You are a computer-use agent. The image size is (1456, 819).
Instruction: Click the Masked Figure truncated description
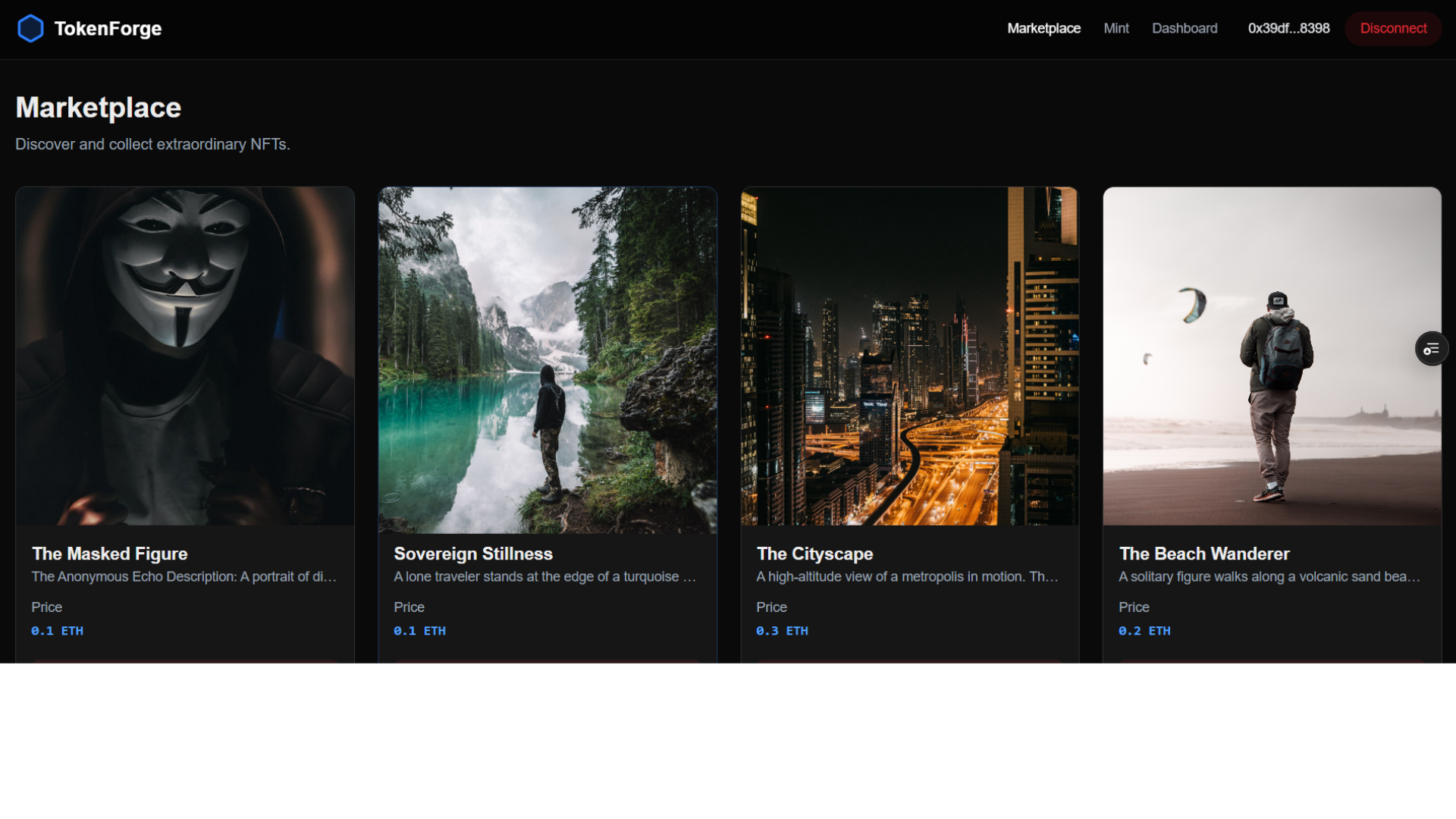pyautogui.click(x=184, y=577)
